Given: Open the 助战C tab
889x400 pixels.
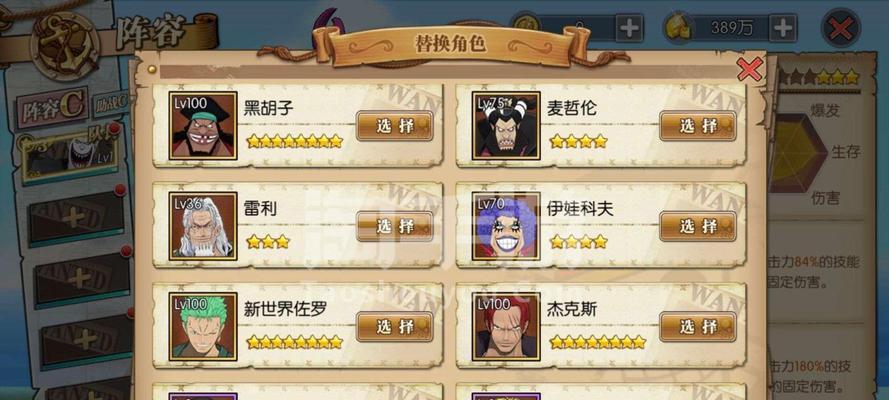Looking at the screenshot, I should 112,104.
